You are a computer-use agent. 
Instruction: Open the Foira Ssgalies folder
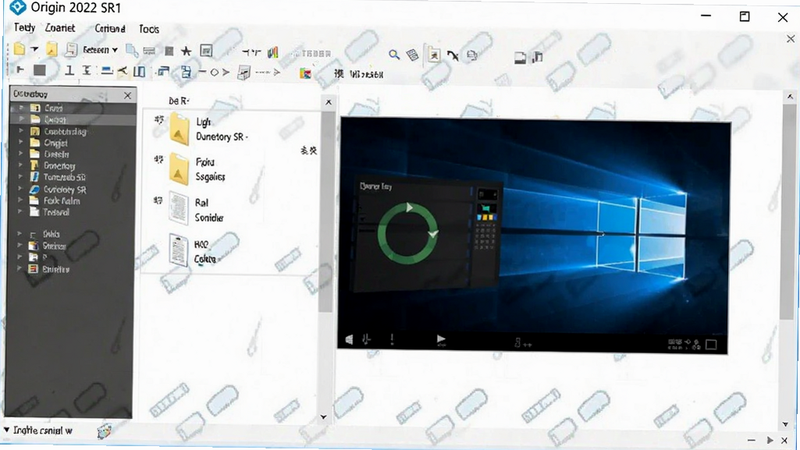click(x=197, y=169)
